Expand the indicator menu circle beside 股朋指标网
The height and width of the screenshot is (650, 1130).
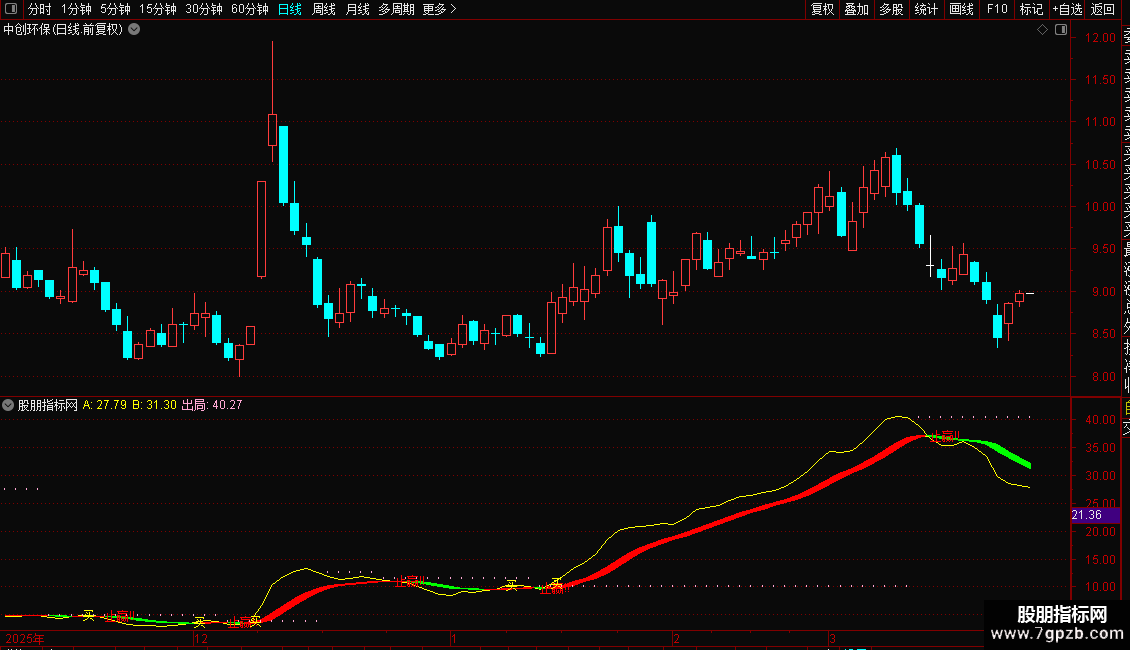pos(8,405)
